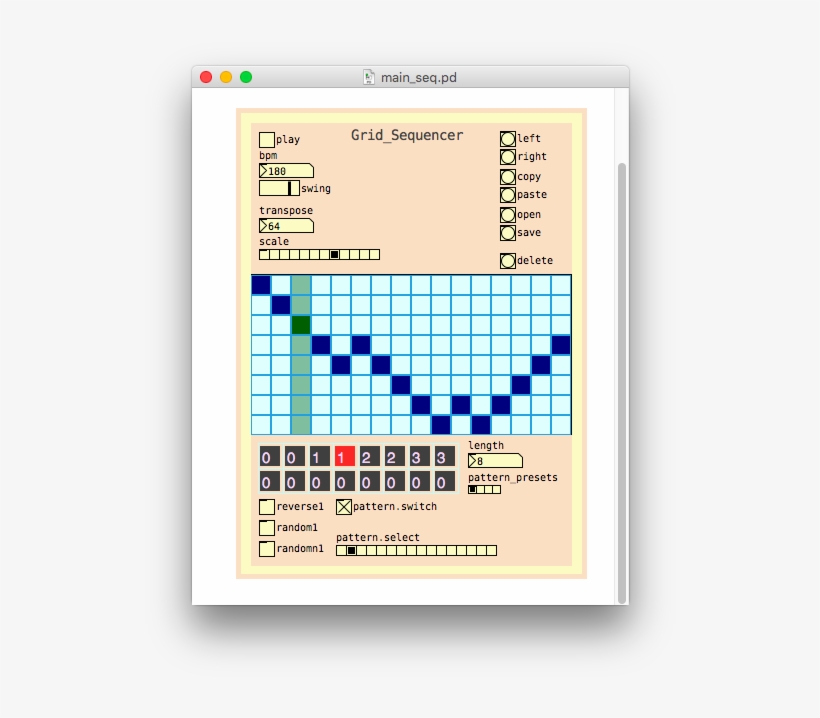
Task: Click the bpm number box showing 180
Action: (x=286, y=171)
